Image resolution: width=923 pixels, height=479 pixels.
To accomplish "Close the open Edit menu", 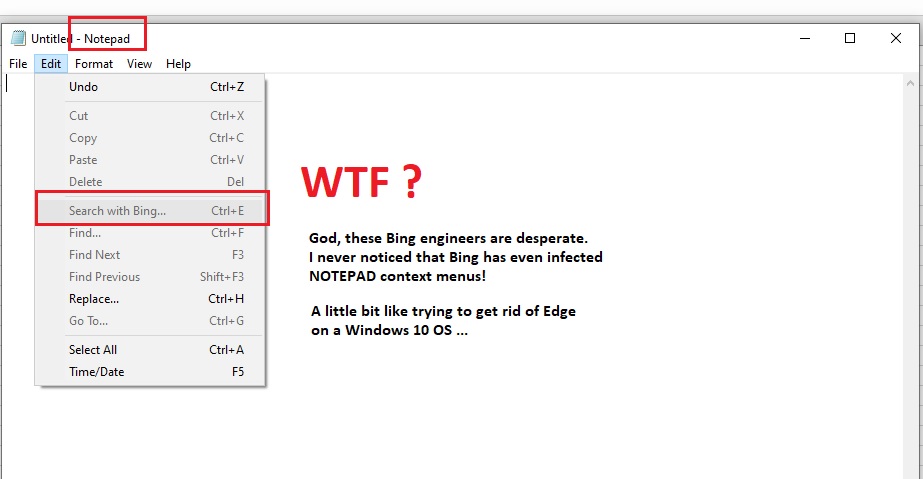I will point(51,64).
